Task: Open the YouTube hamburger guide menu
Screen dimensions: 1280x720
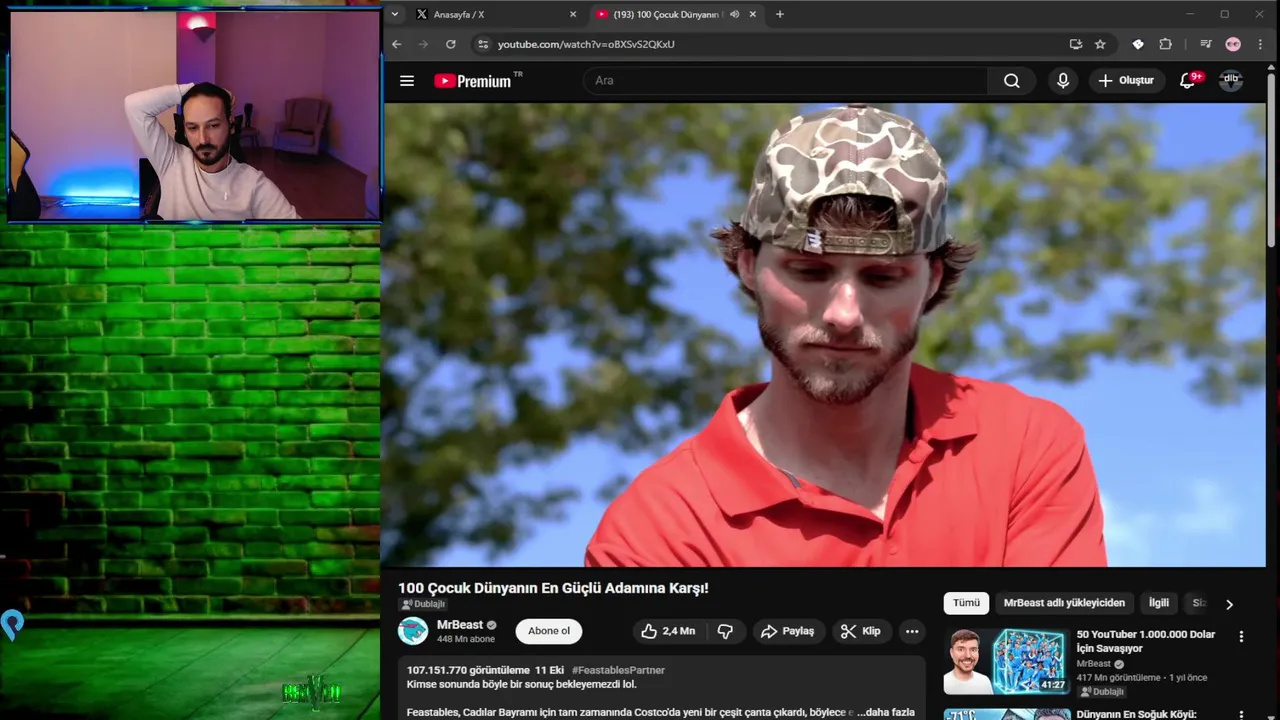Action: (407, 81)
